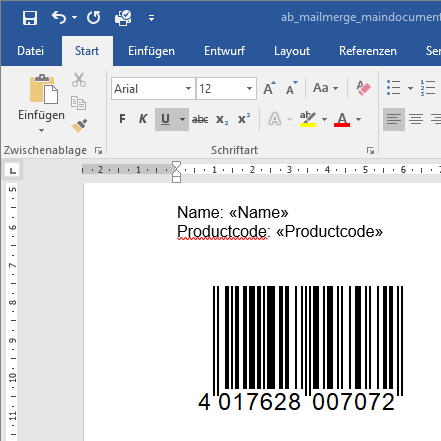Apply bullet list formatting
The width and height of the screenshot is (441, 441).
(x=394, y=88)
